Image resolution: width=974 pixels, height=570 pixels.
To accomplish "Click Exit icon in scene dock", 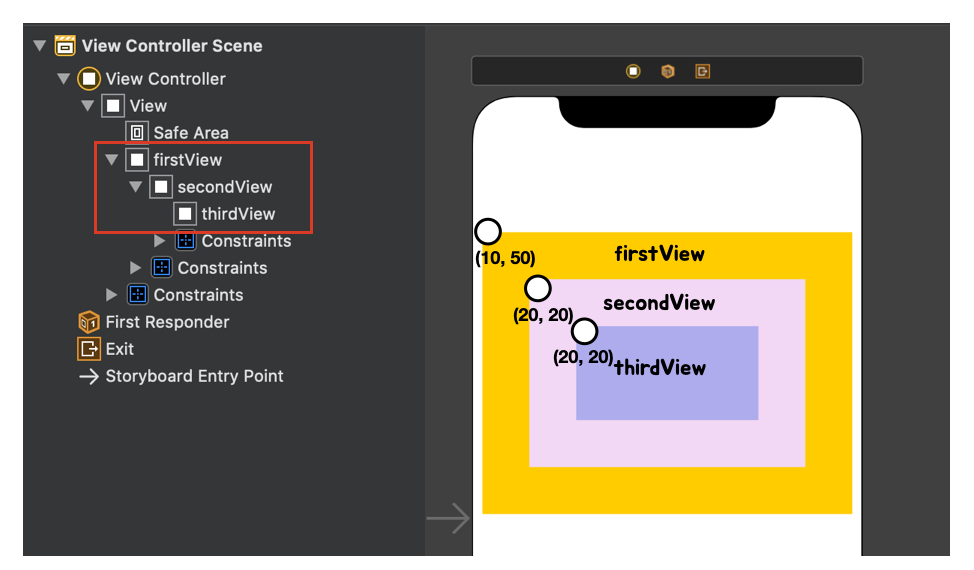I will pos(703,71).
